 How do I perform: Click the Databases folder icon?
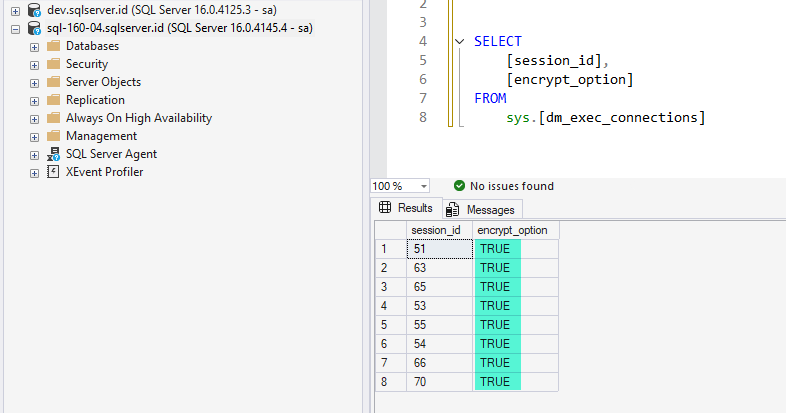tap(53, 46)
